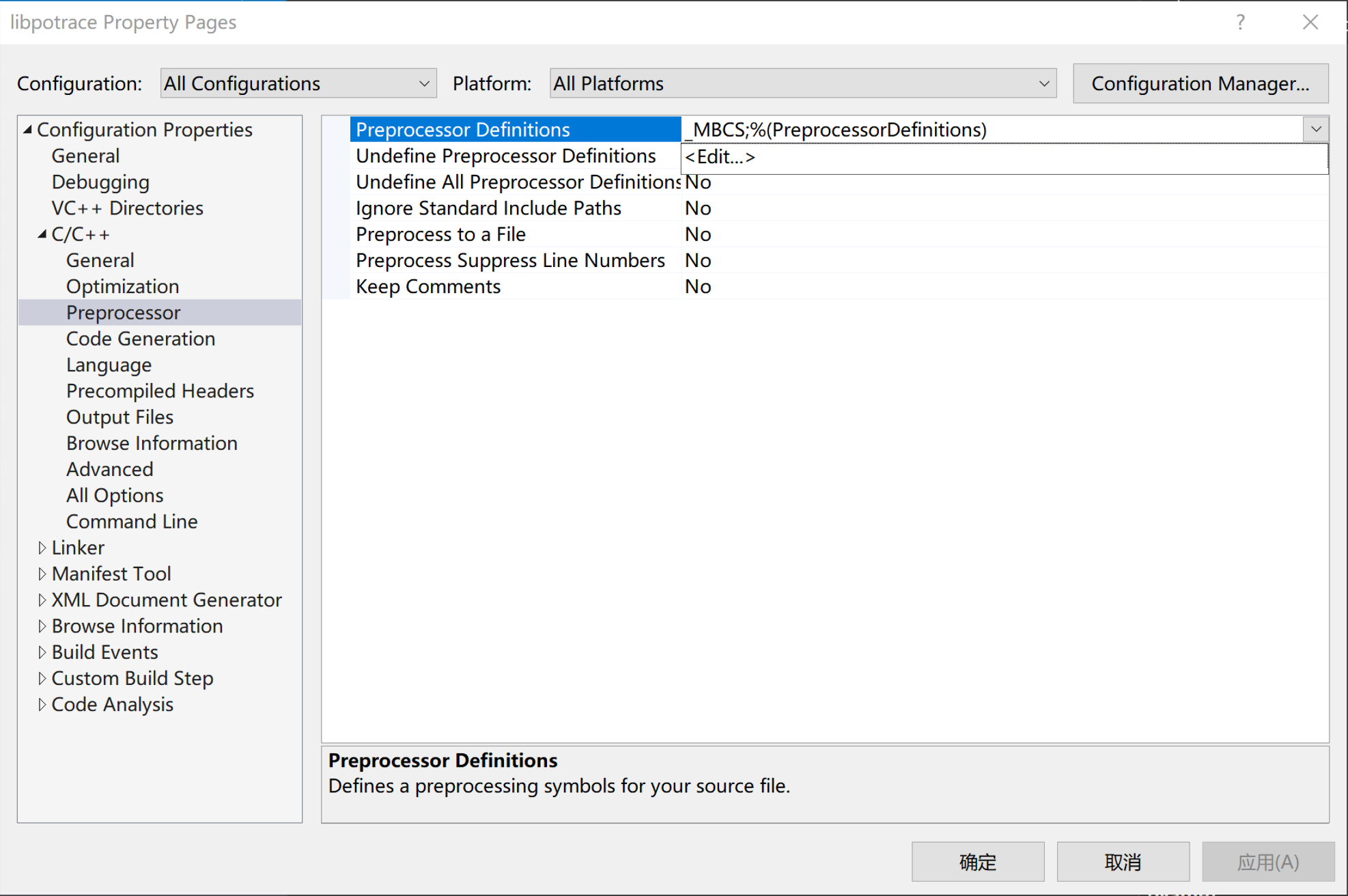Collapse the C/C++ tree node
Image resolution: width=1348 pixels, height=896 pixels.
(42, 234)
